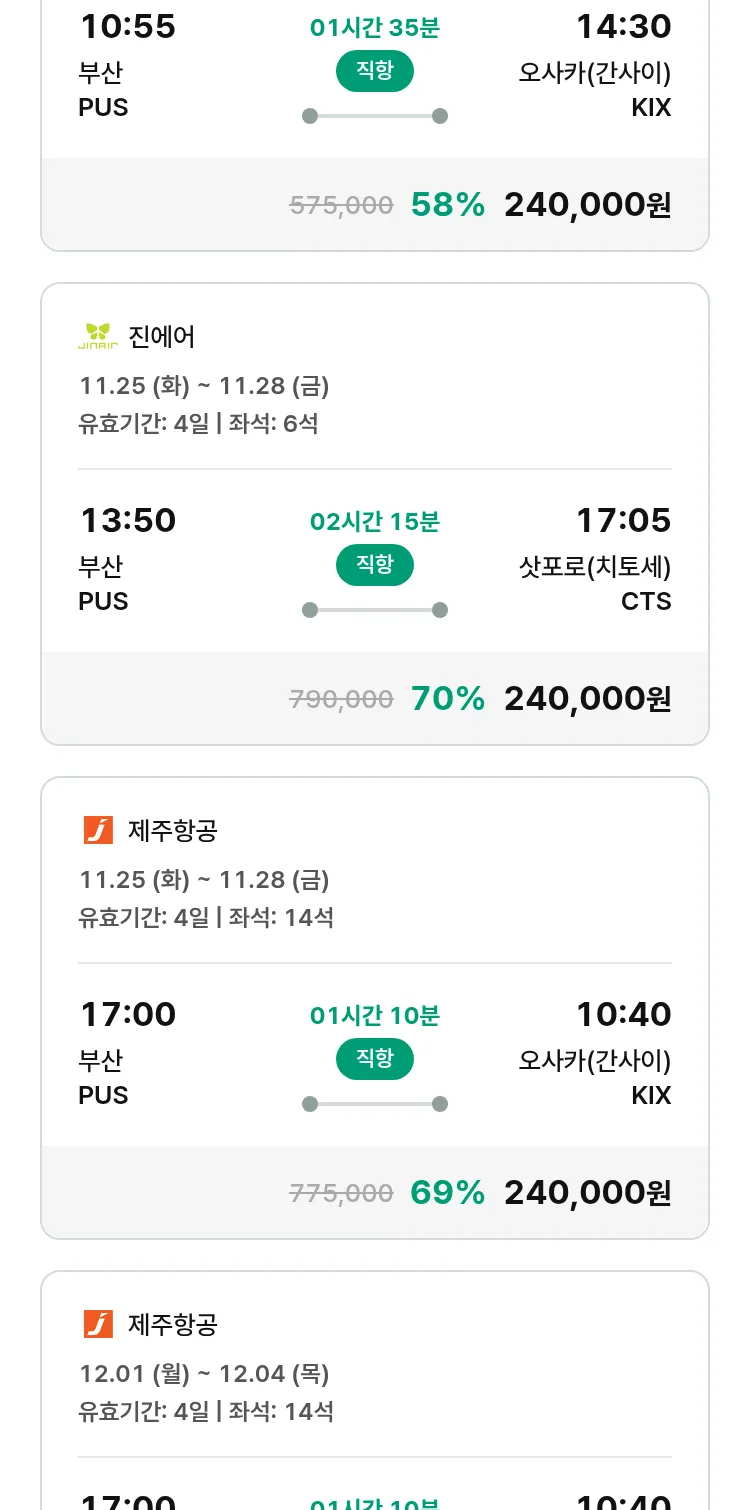Click the 13:50 departure time

(x=128, y=521)
